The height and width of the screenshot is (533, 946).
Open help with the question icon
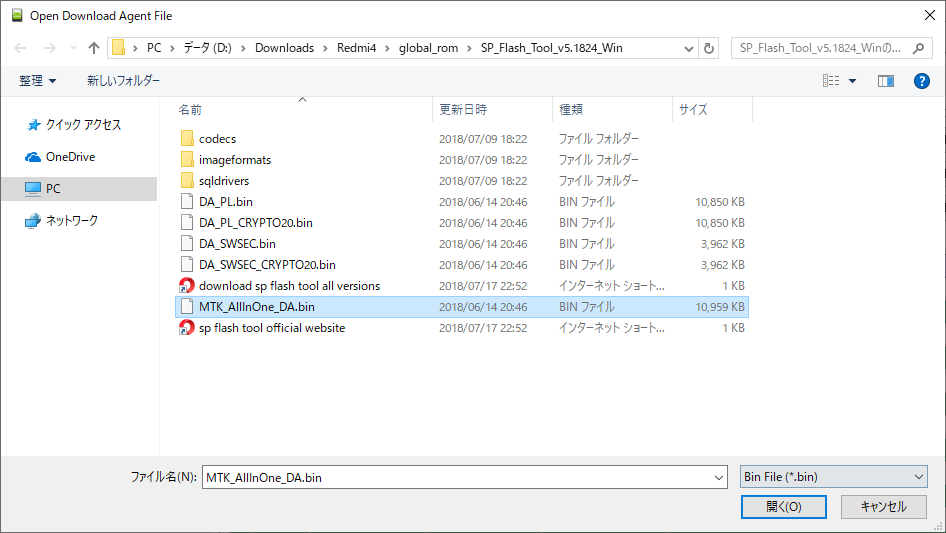922,81
